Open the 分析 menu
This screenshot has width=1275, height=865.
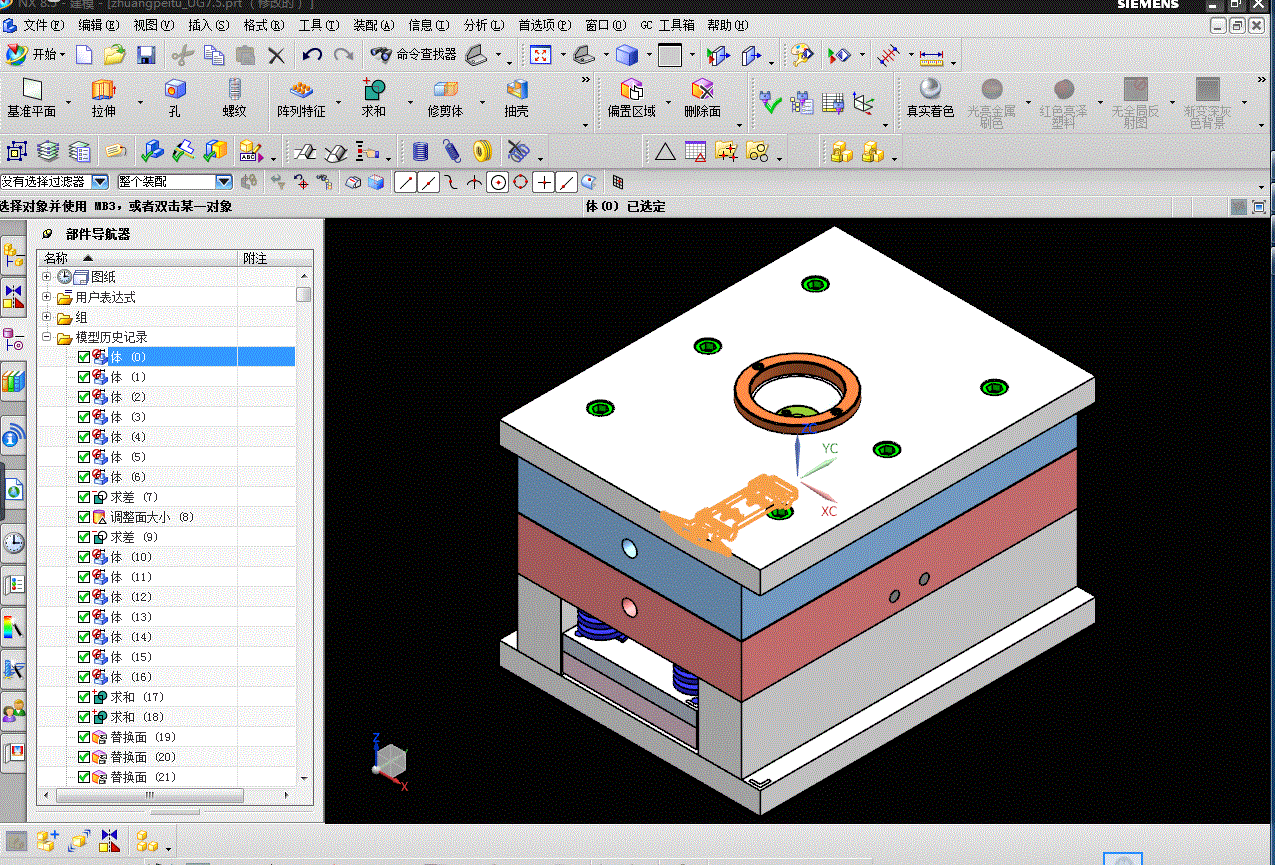click(x=483, y=25)
